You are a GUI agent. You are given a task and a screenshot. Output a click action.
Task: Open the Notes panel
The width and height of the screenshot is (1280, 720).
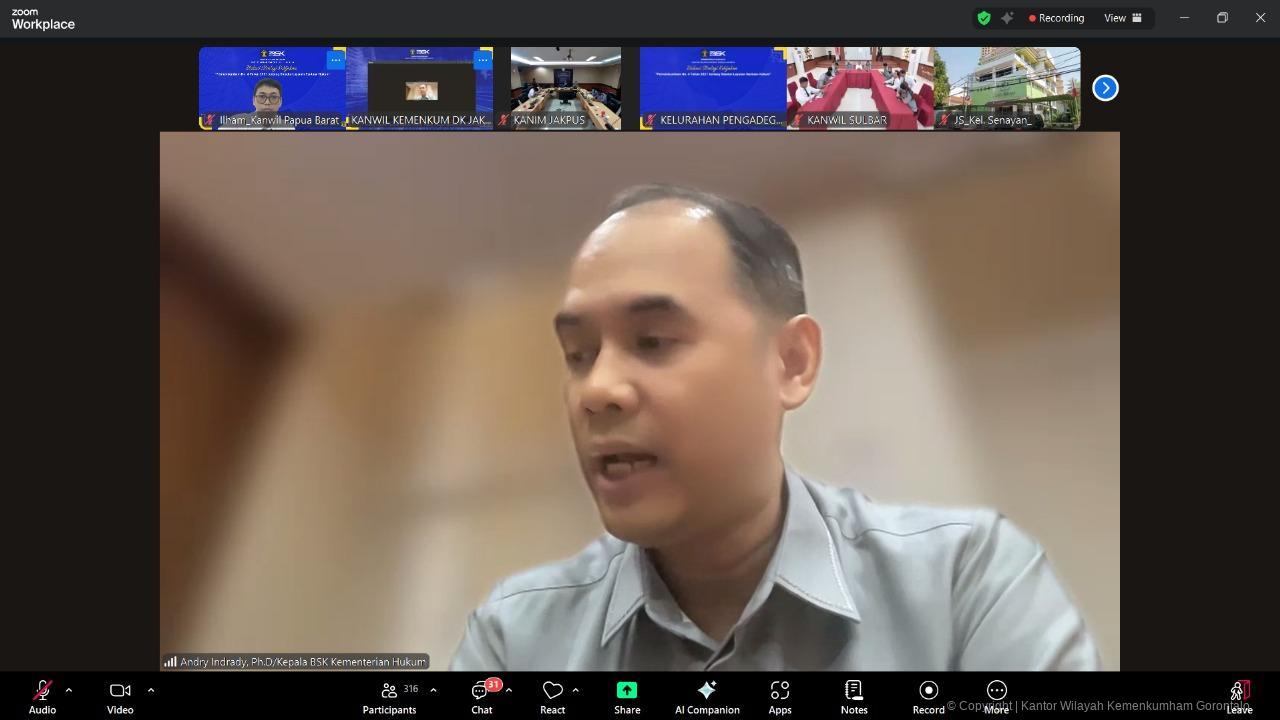[854, 696]
